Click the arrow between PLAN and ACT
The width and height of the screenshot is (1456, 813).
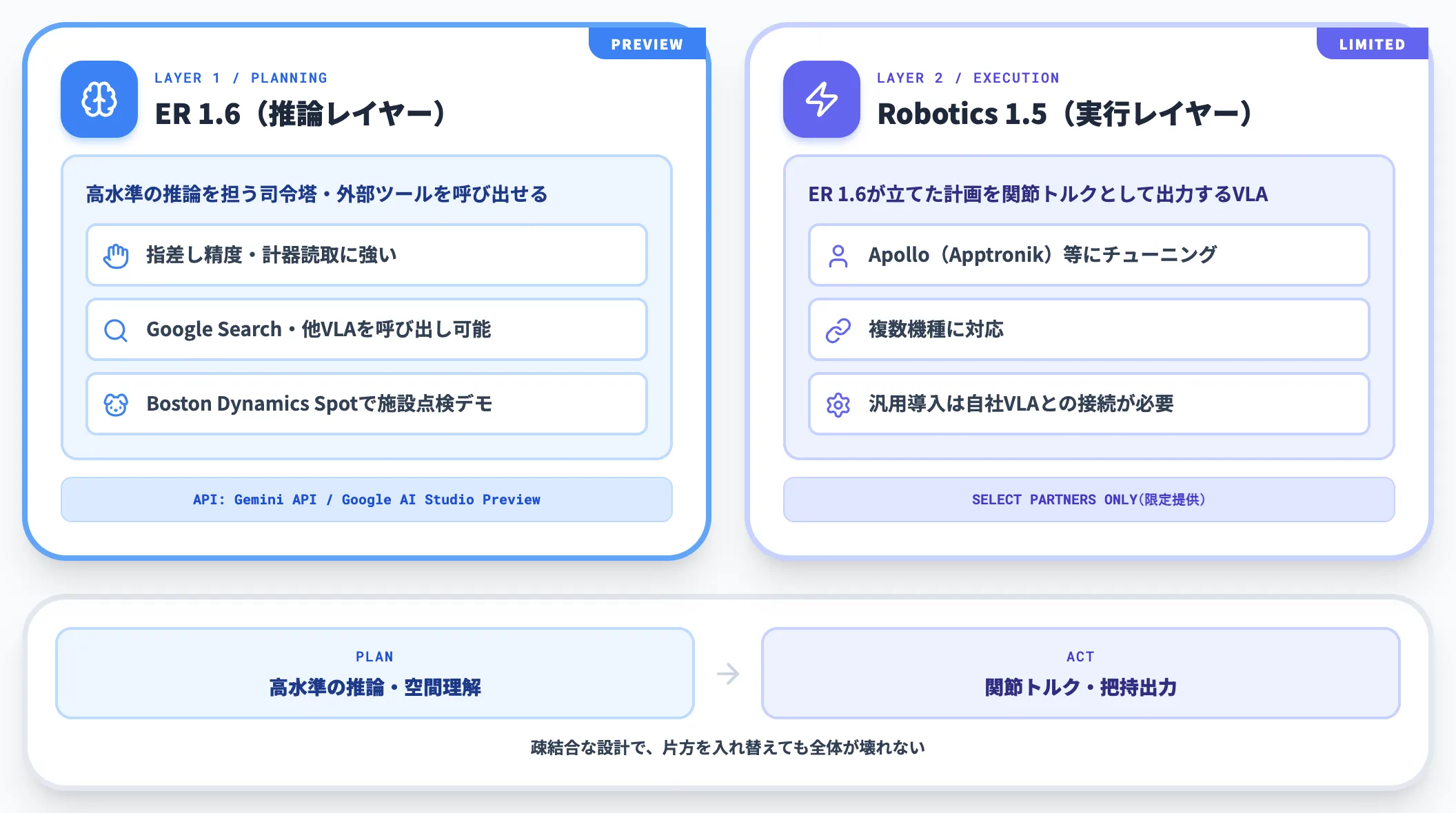click(x=728, y=673)
